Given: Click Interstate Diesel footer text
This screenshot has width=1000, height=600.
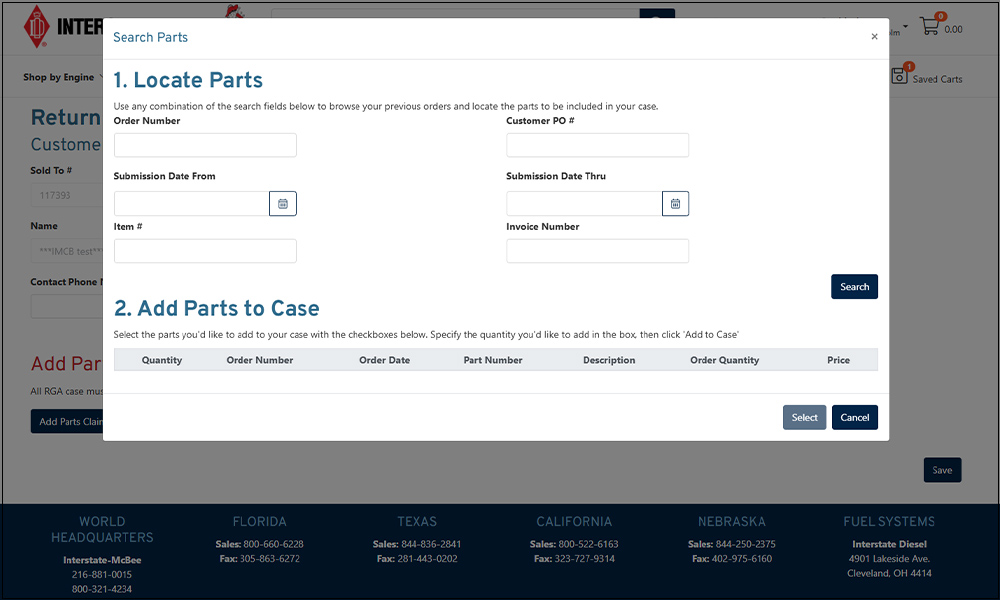Looking at the screenshot, I should (890, 545).
